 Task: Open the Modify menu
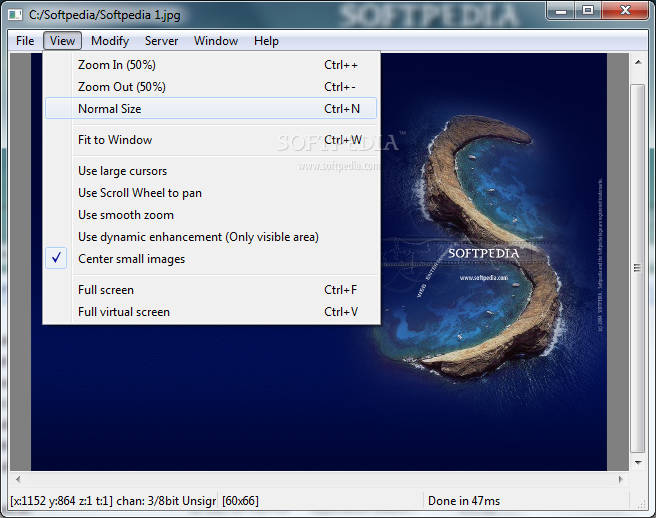click(110, 41)
